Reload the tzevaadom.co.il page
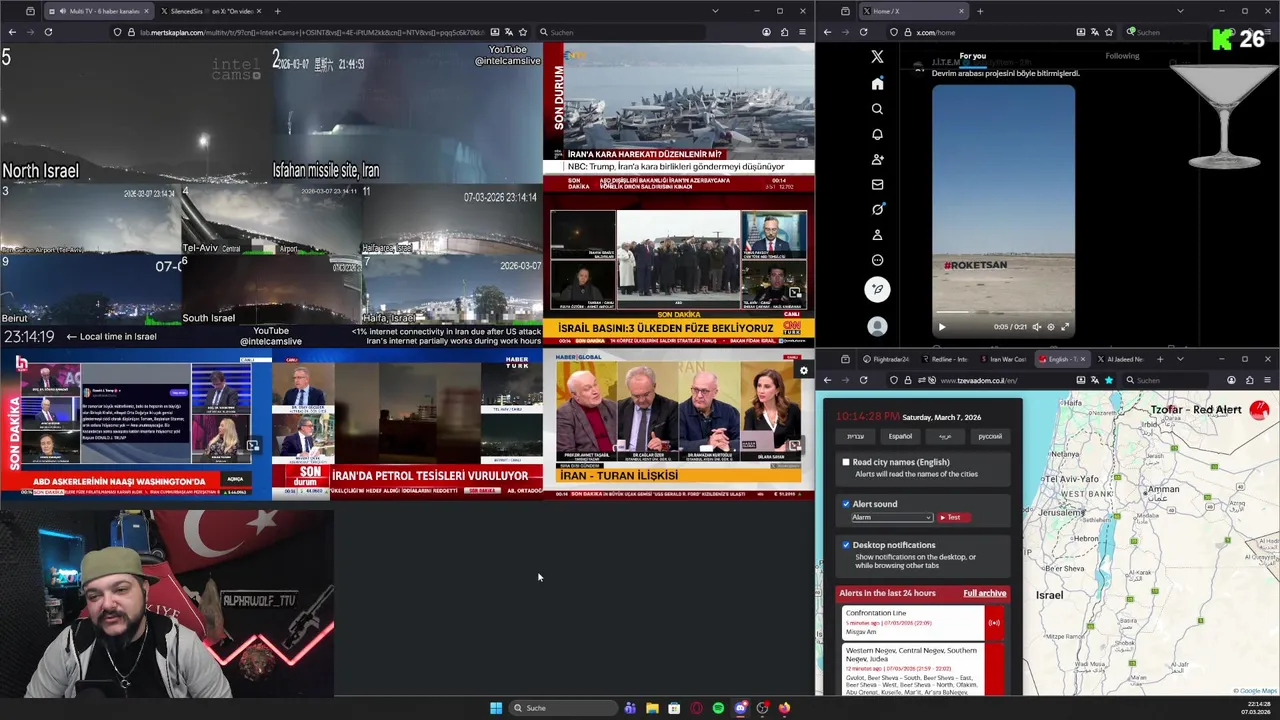Image resolution: width=1280 pixels, height=720 pixels. tap(863, 380)
